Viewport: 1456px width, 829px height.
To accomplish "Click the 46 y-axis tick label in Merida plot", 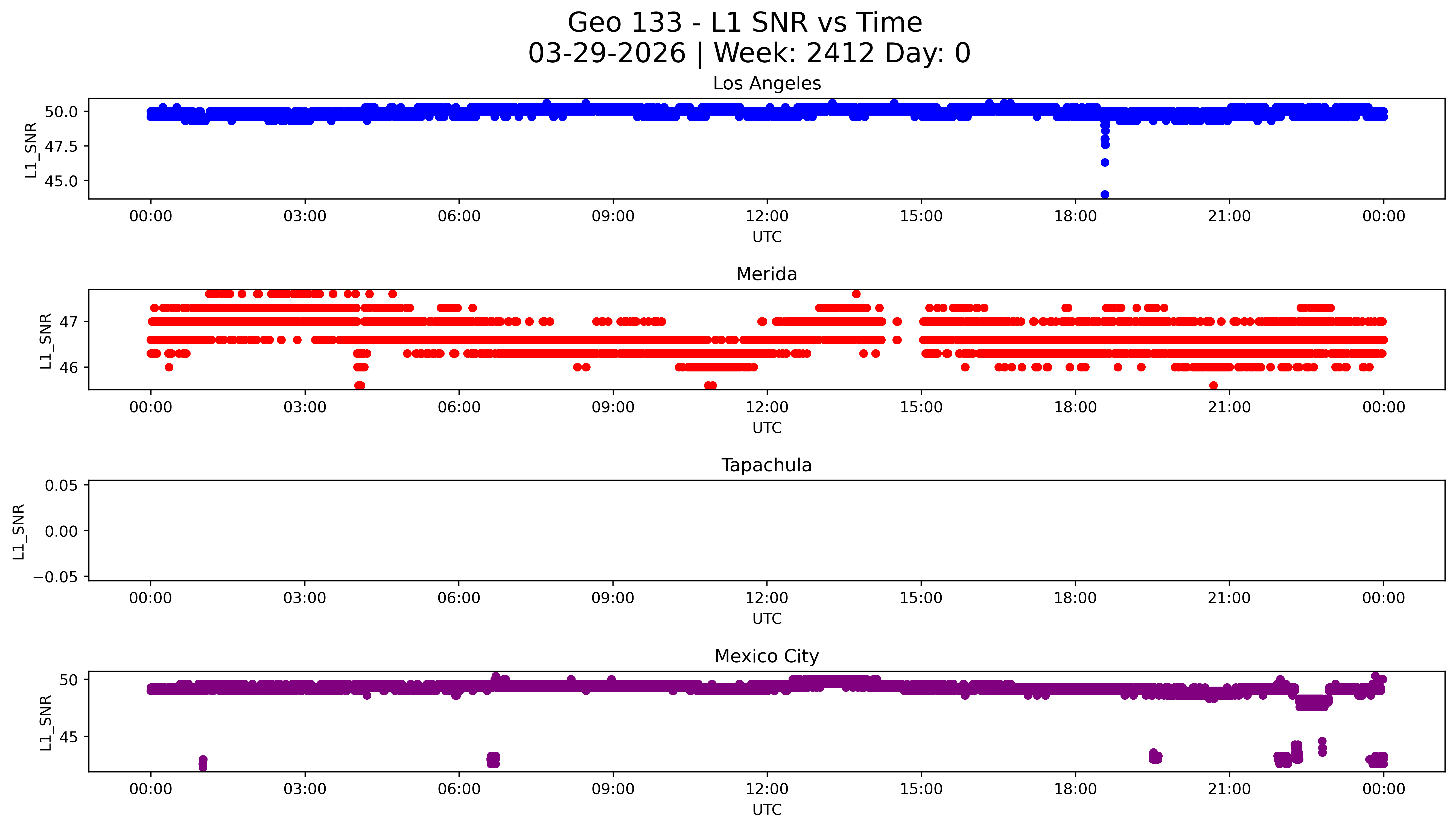I will (69, 368).
